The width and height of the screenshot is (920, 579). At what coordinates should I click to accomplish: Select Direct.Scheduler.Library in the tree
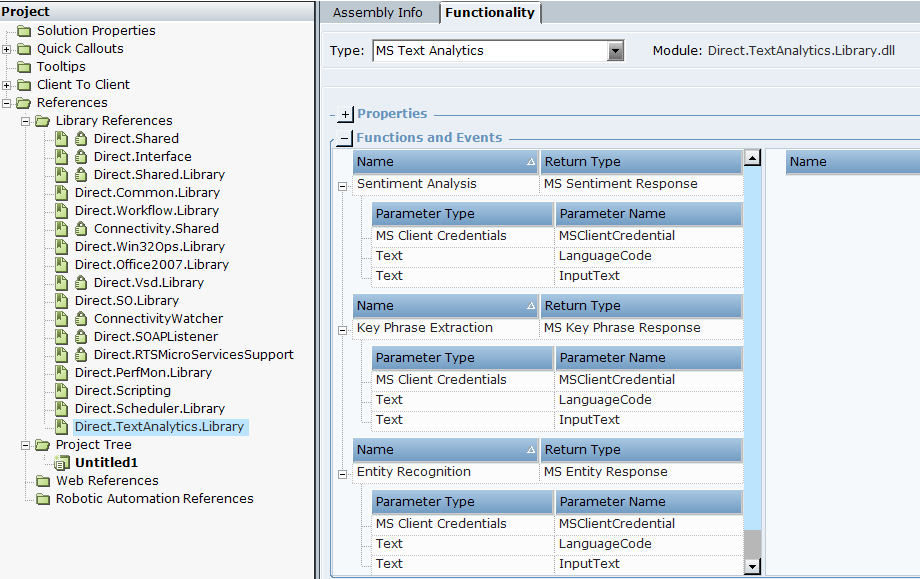(149, 409)
